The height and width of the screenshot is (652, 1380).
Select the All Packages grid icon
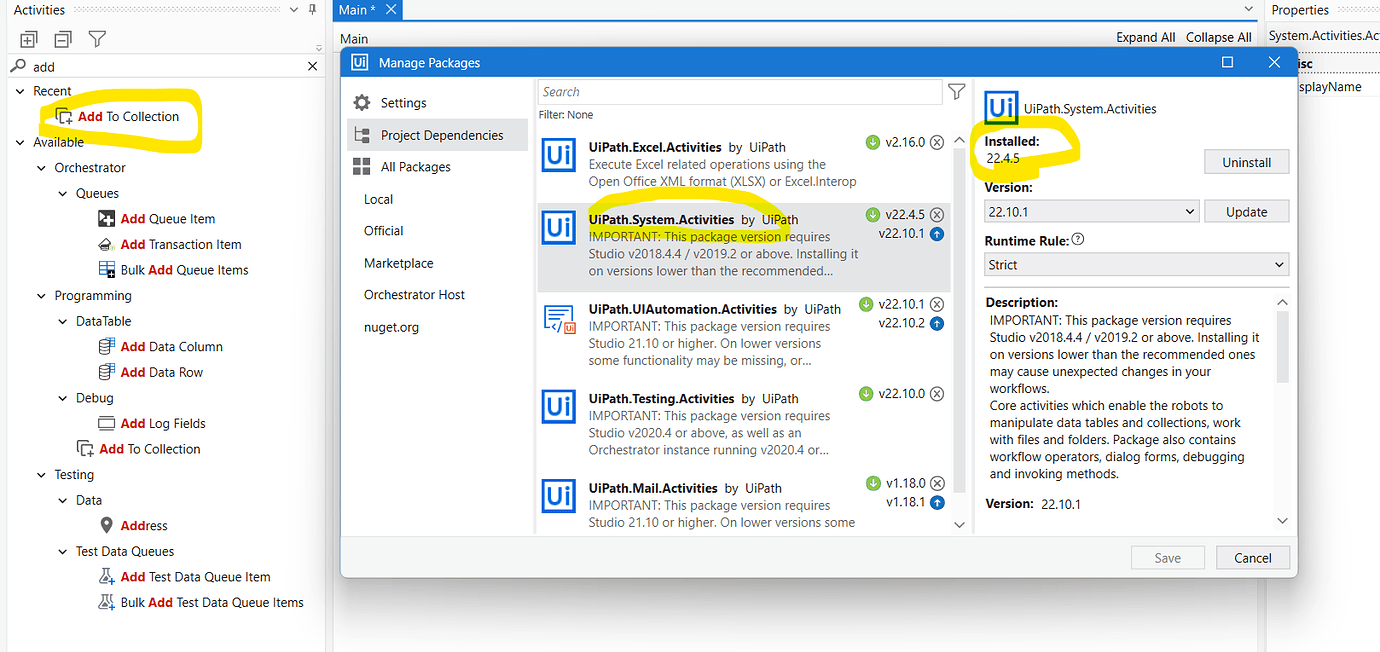(362, 166)
